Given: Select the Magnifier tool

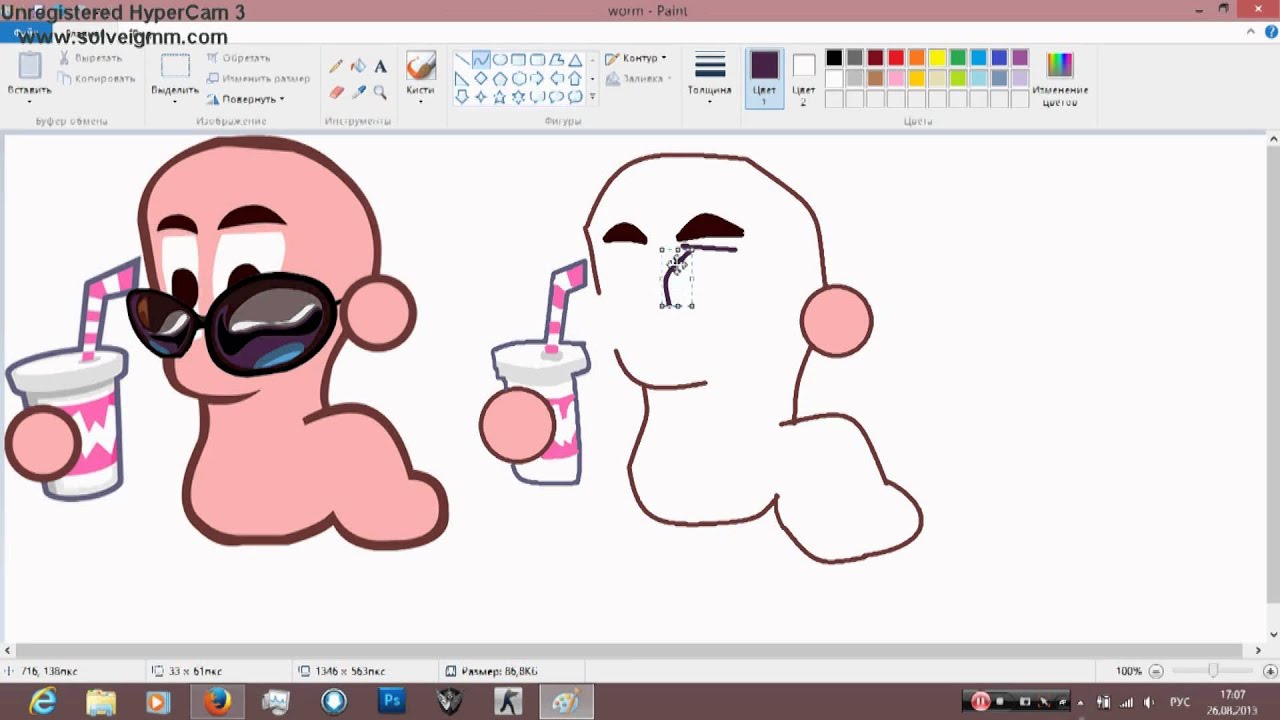Looking at the screenshot, I should click(x=380, y=92).
